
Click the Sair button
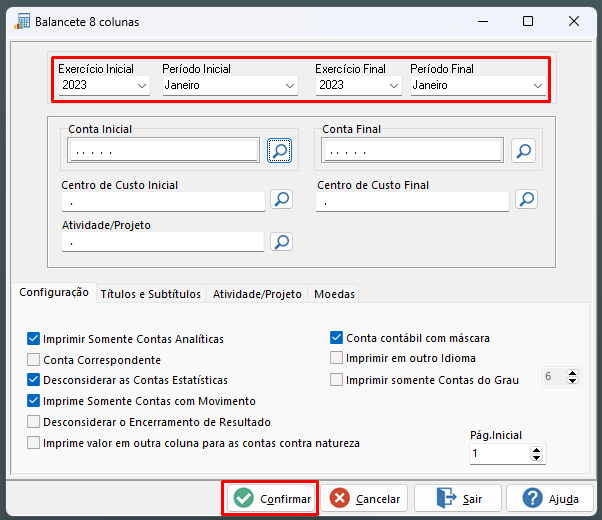pyautogui.click(x=458, y=498)
